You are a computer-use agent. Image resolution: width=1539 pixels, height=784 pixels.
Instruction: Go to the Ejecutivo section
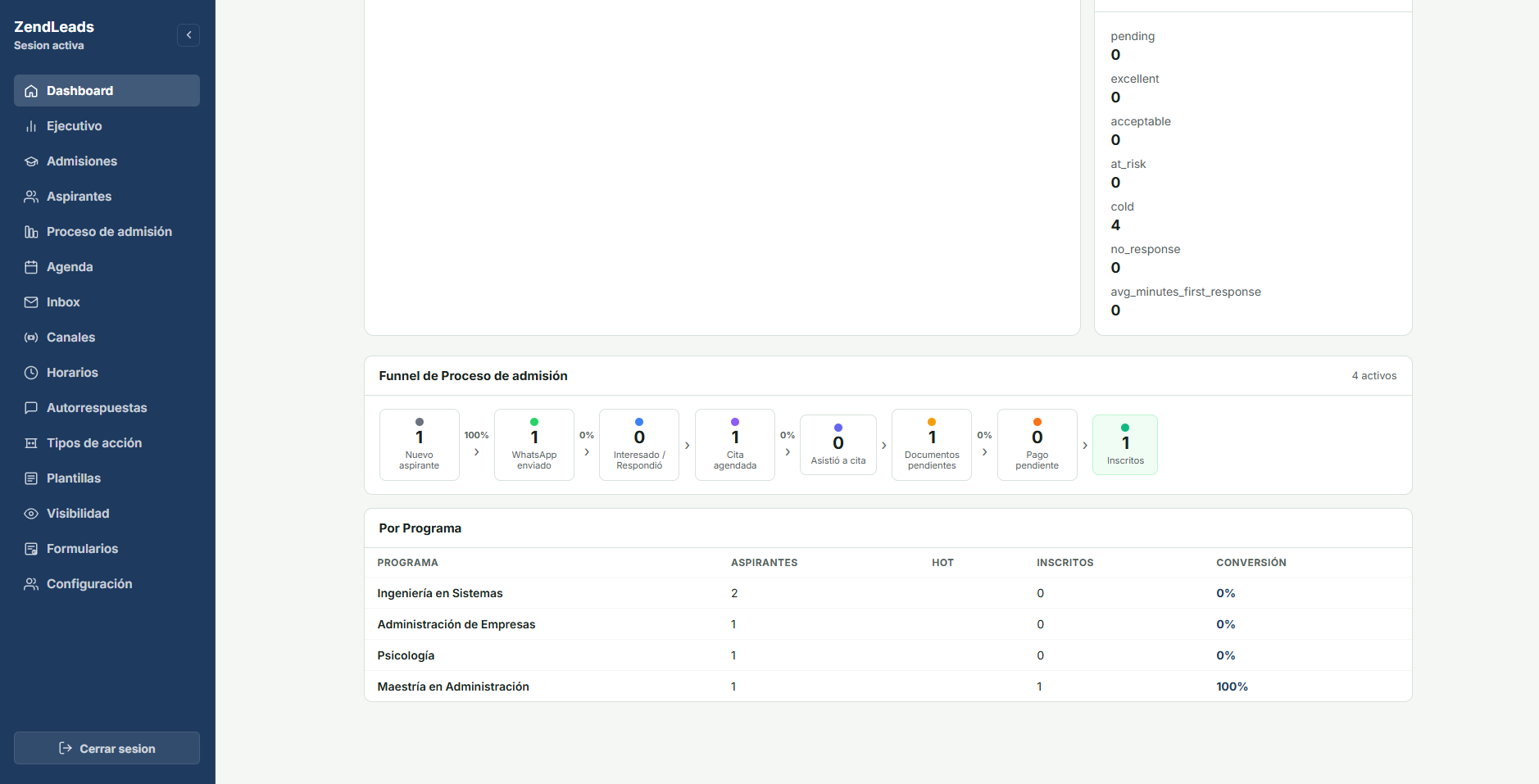tap(107, 126)
